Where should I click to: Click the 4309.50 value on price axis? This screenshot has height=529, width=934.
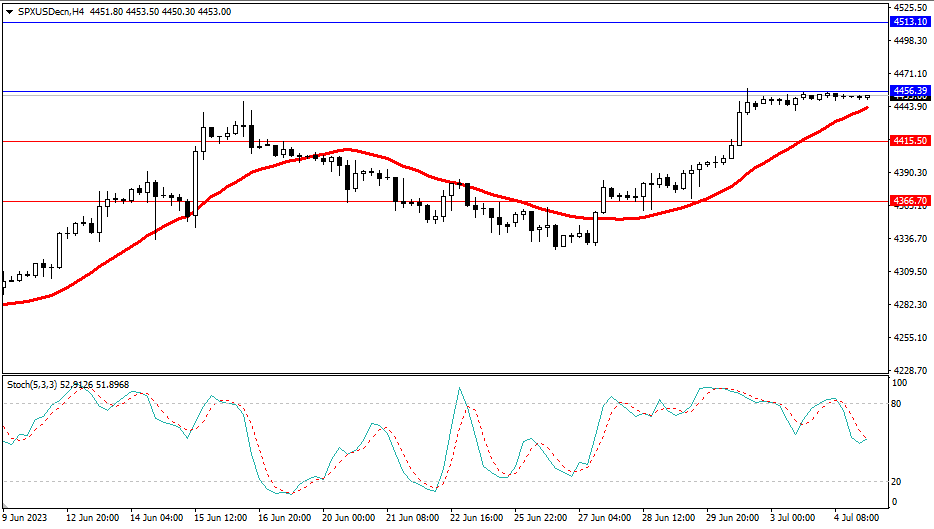[x=909, y=271]
